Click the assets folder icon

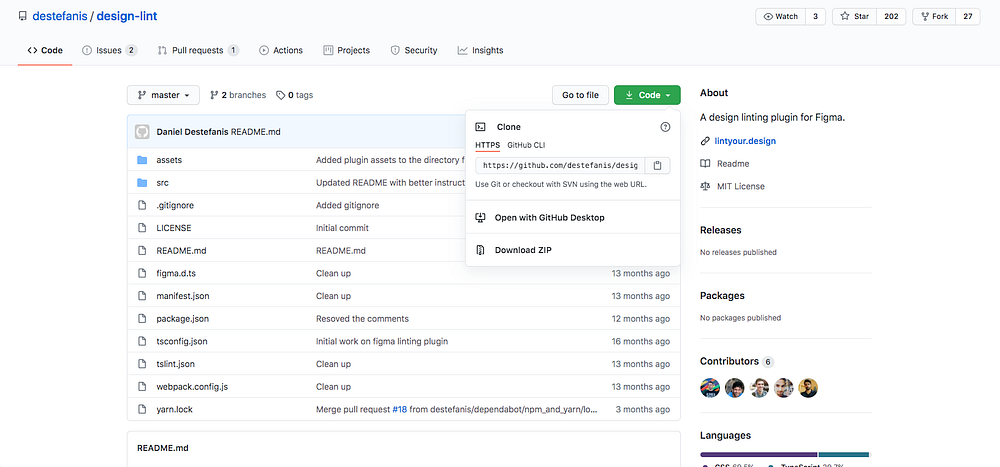(142, 160)
